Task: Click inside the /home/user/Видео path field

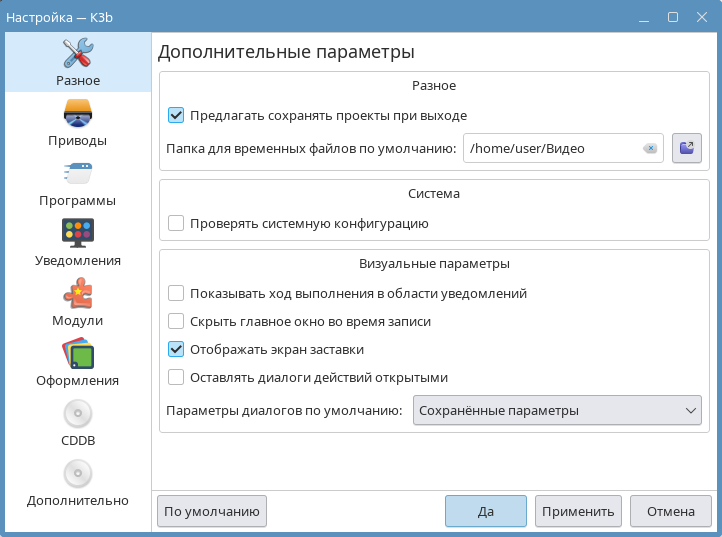Action: pos(550,148)
